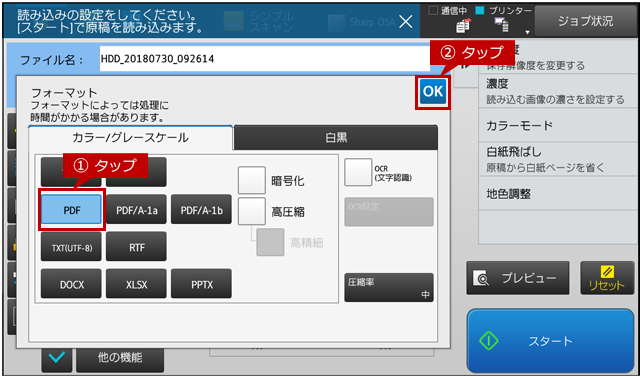This screenshot has width=640, height=376.
Task: Click the magnifier preview icon
Action: [x=481, y=278]
